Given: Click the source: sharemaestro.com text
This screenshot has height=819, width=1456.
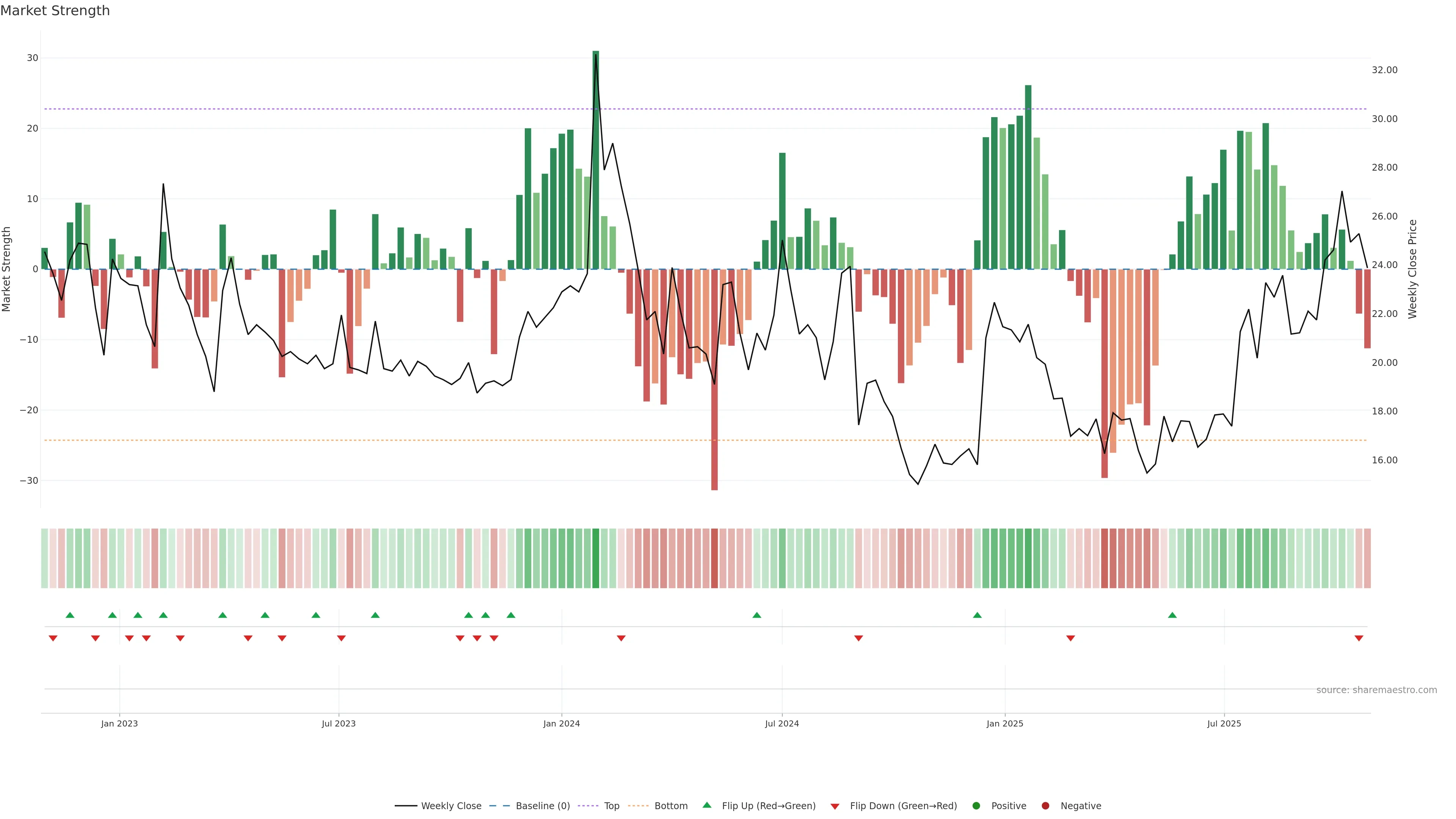Looking at the screenshot, I should [x=1376, y=690].
